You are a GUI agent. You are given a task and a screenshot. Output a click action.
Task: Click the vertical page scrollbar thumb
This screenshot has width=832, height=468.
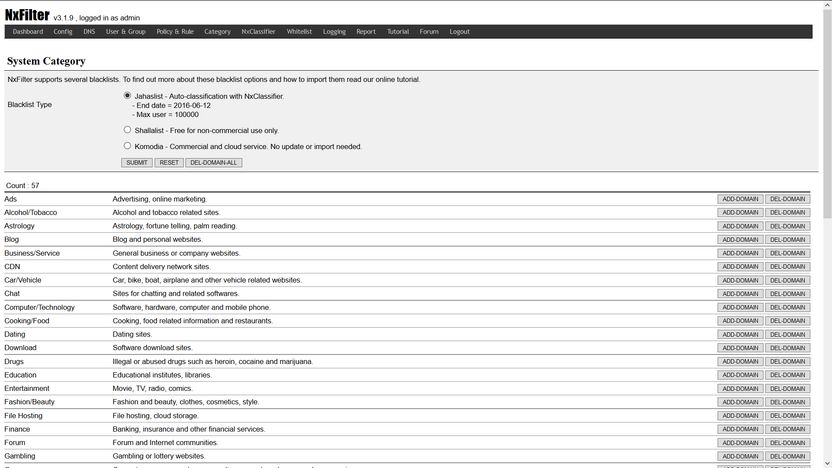coord(827,114)
